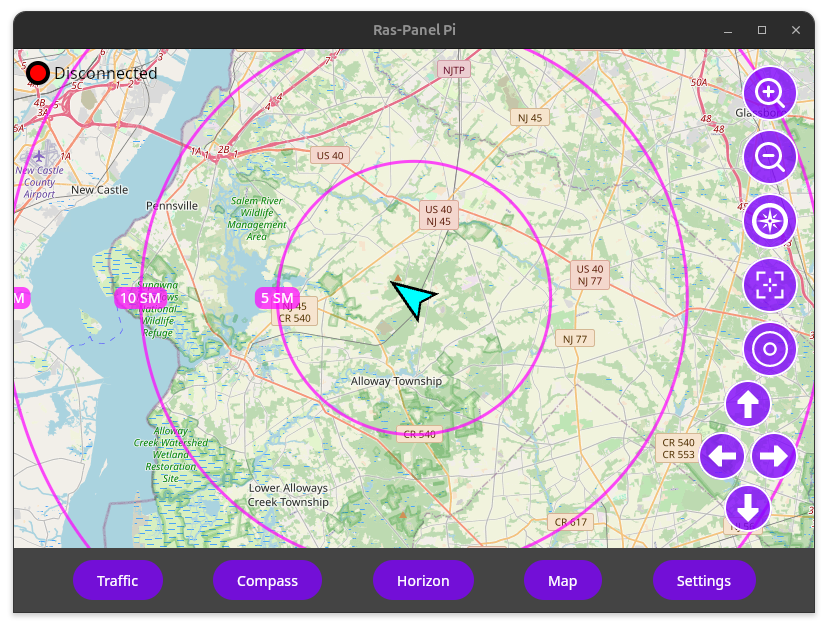Click the Alloway Township map label

pos(396,381)
